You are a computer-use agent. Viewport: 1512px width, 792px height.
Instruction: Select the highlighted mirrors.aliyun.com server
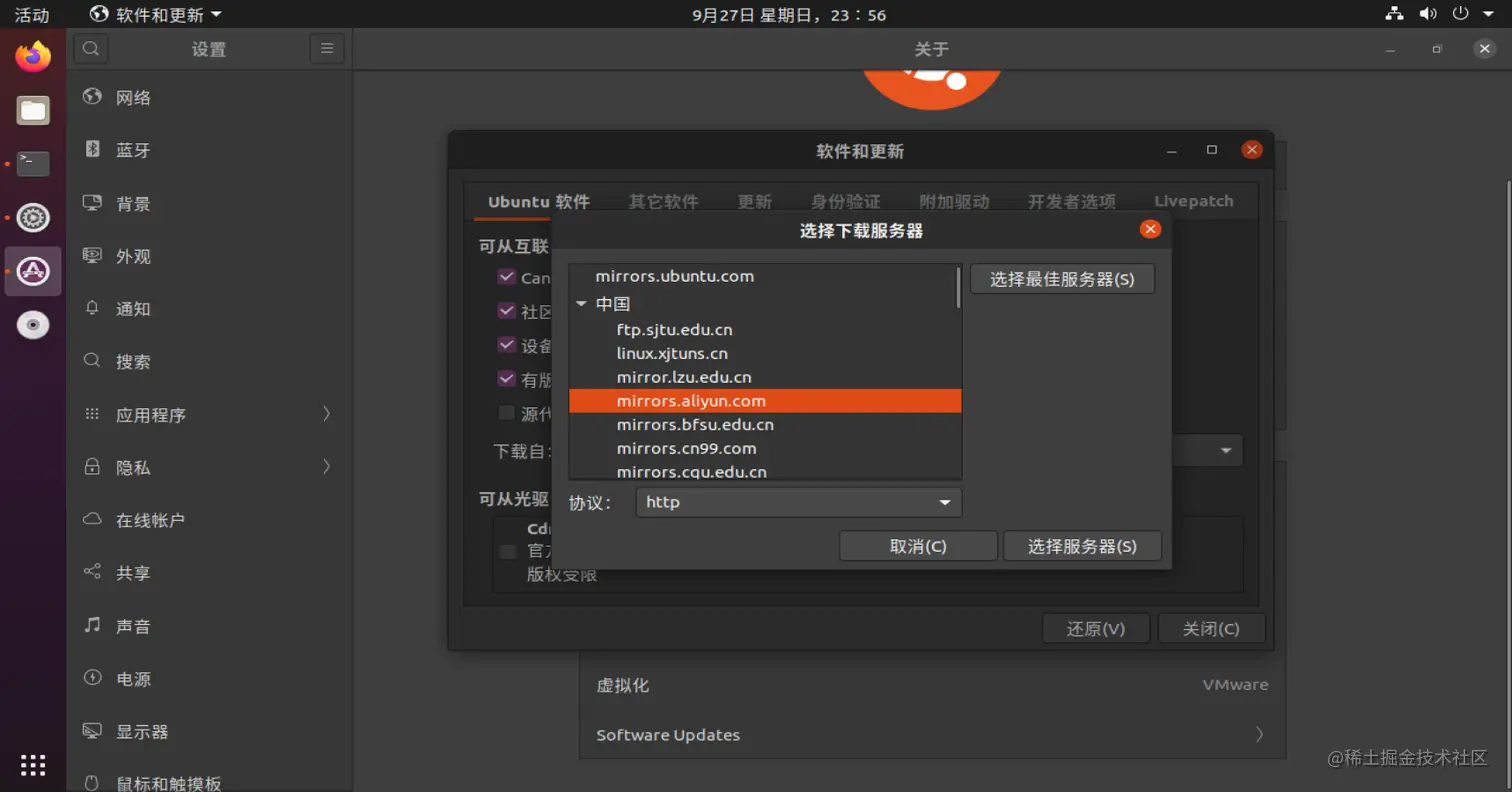[765, 401]
